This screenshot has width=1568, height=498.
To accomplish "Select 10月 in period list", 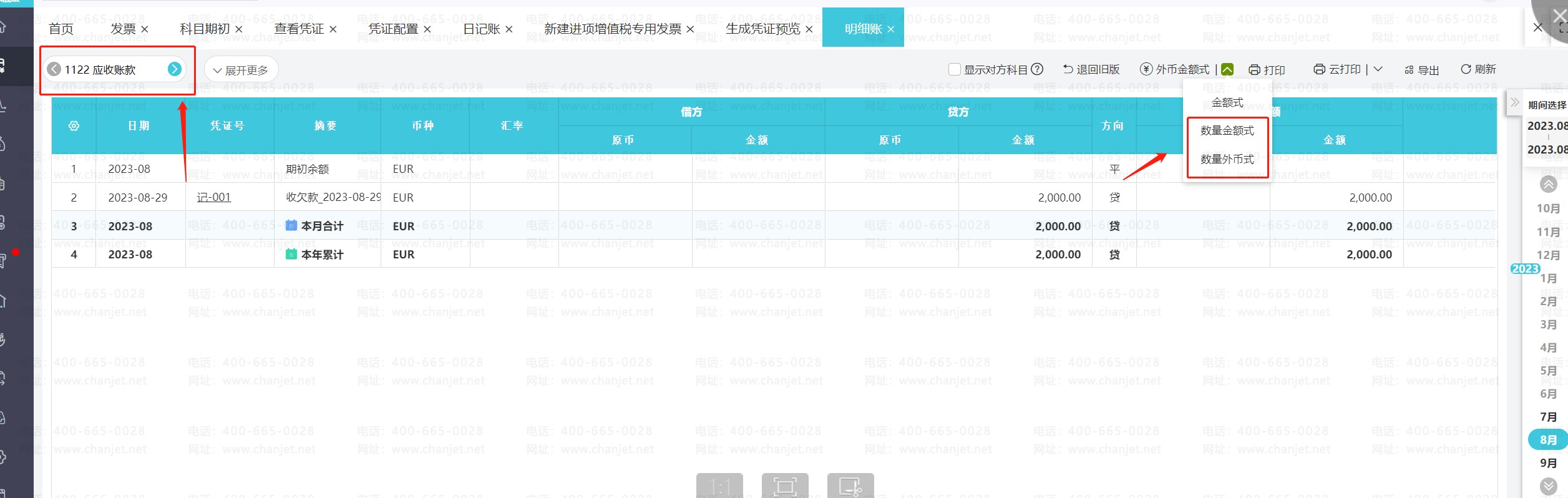I will [1548, 208].
